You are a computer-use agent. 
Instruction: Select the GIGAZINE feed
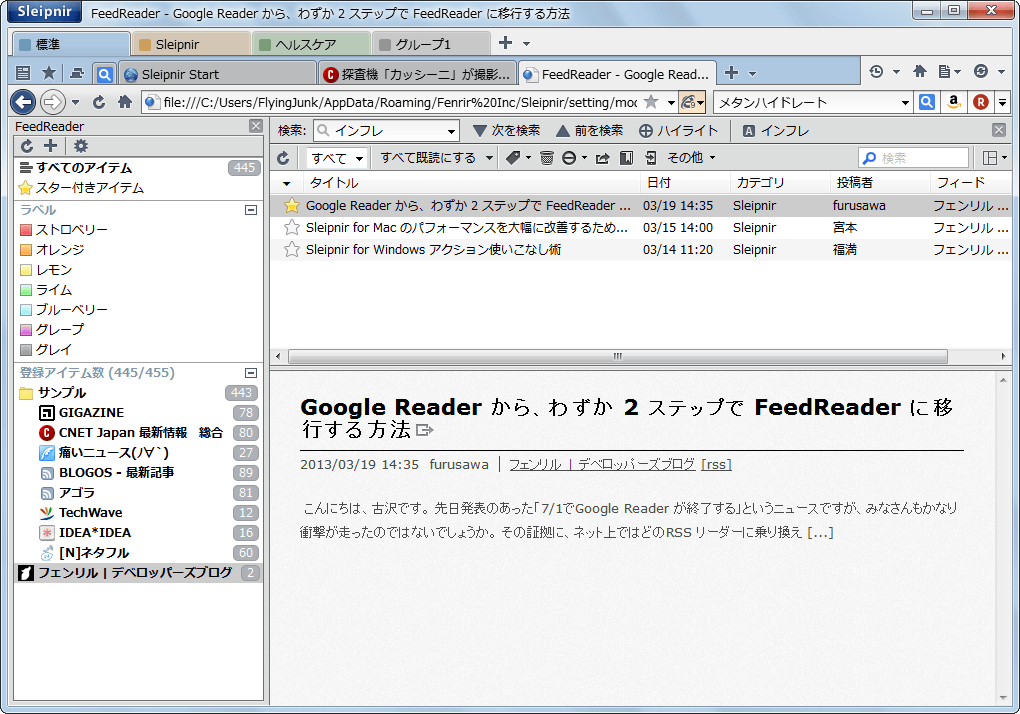pos(138,413)
